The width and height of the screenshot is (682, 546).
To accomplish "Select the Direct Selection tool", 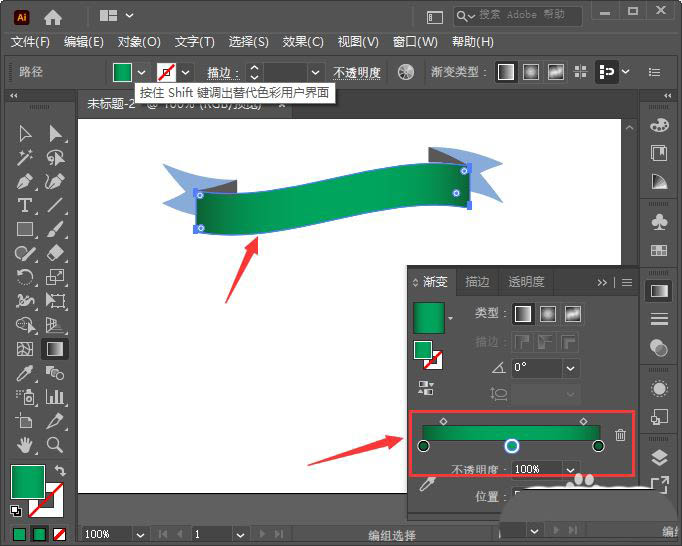I will 55,134.
